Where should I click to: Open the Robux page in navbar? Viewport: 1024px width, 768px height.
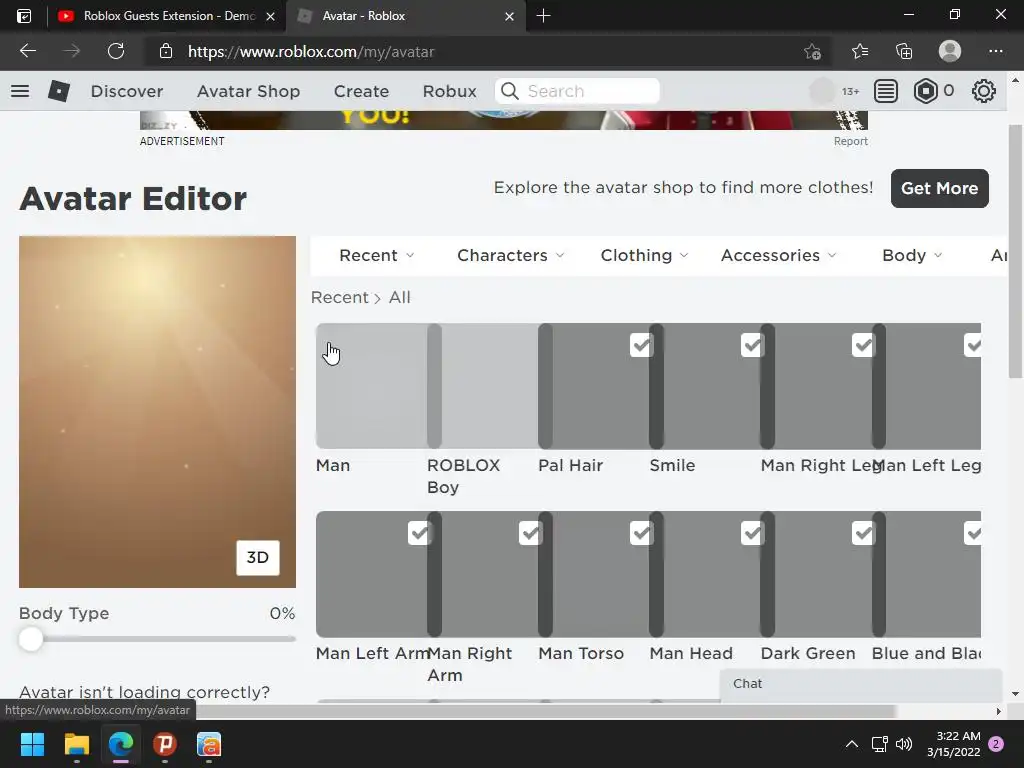pos(449,91)
